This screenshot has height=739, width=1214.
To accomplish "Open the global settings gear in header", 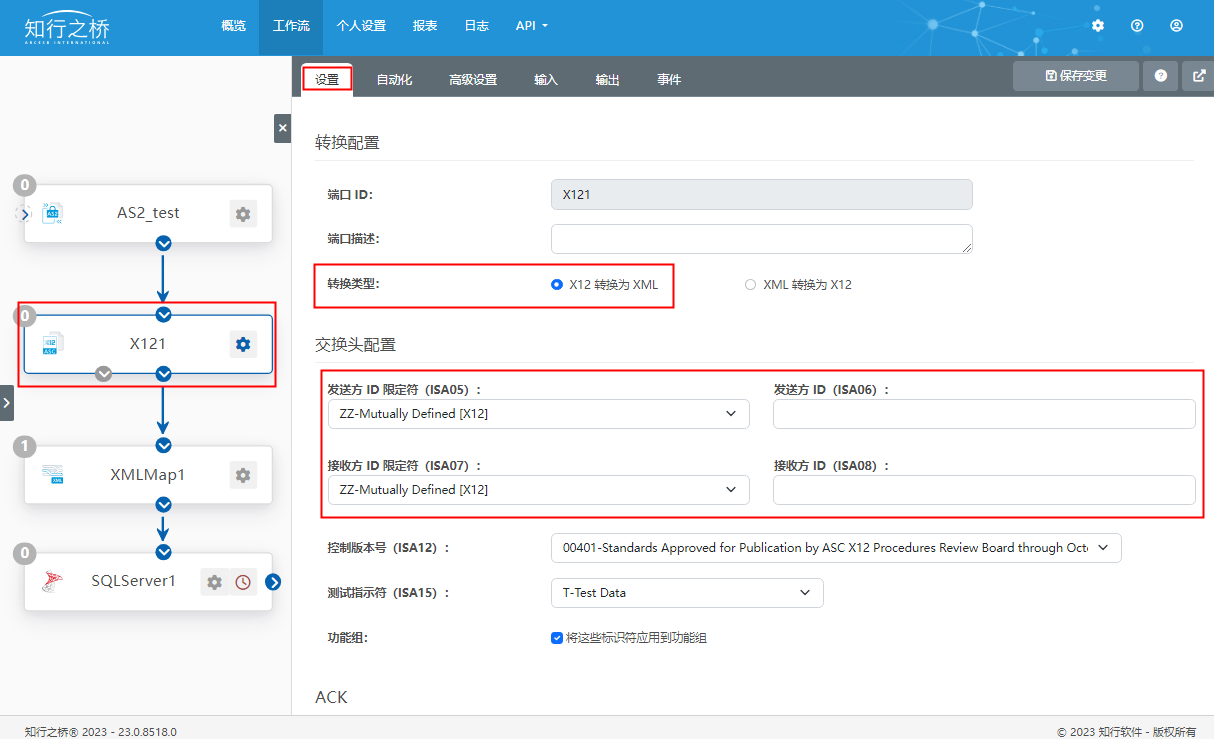I will click(1098, 26).
